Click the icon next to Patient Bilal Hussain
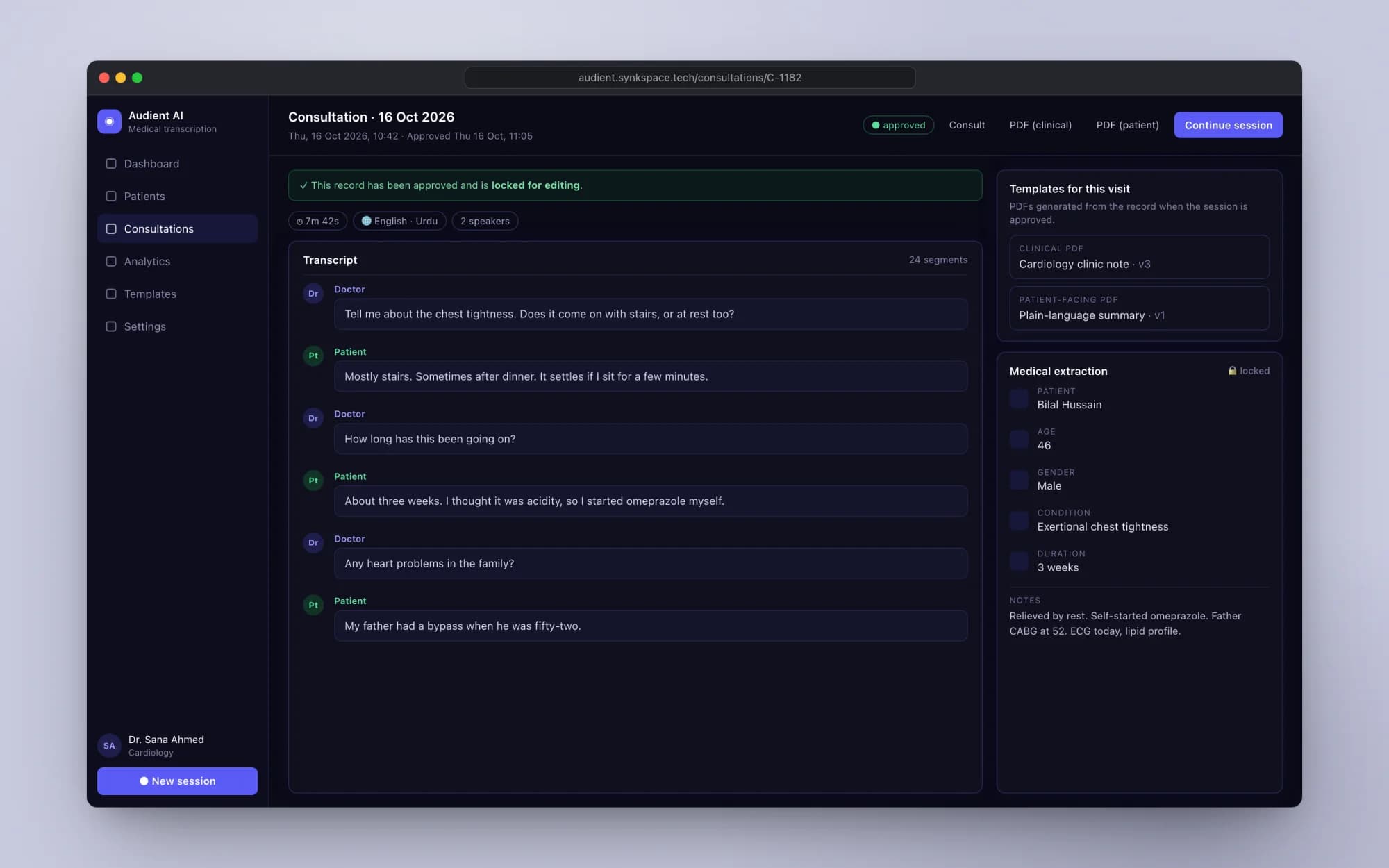This screenshot has height=868, width=1389. pyautogui.click(x=1019, y=399)
